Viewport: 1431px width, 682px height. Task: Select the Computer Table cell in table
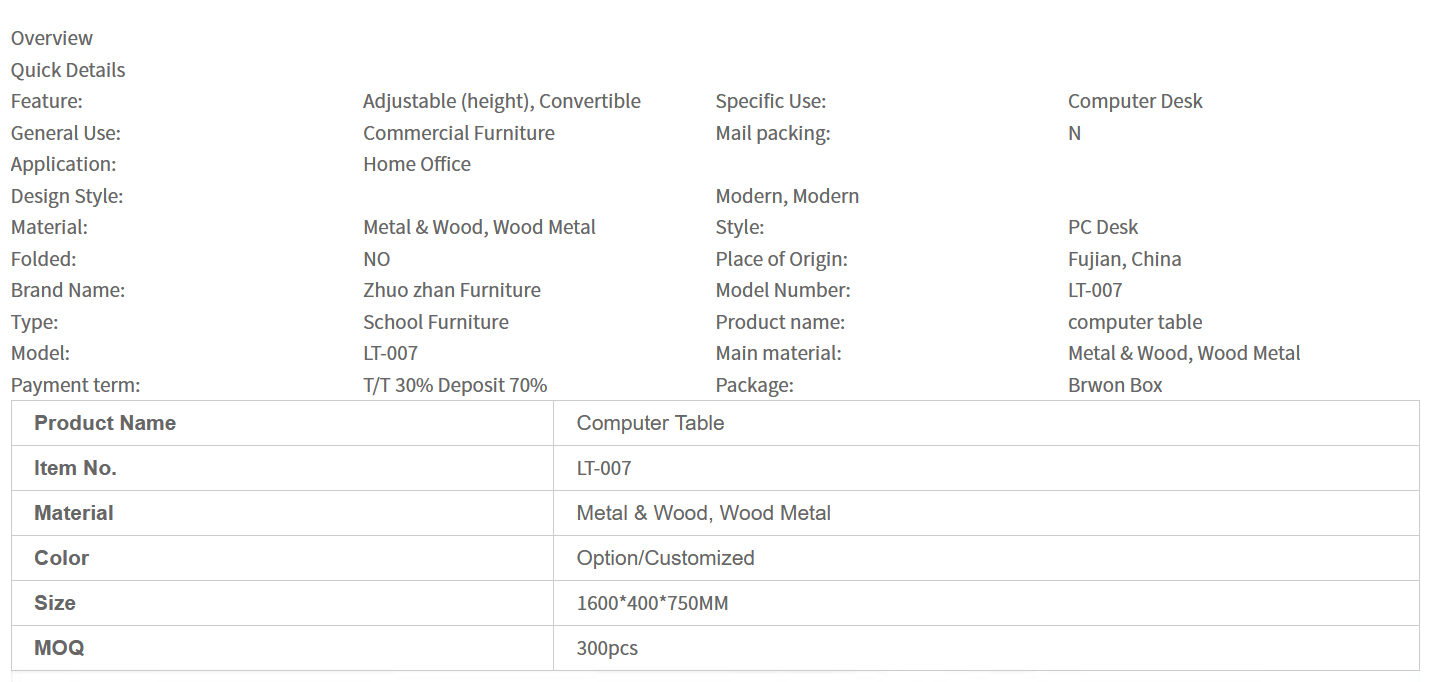650,423
